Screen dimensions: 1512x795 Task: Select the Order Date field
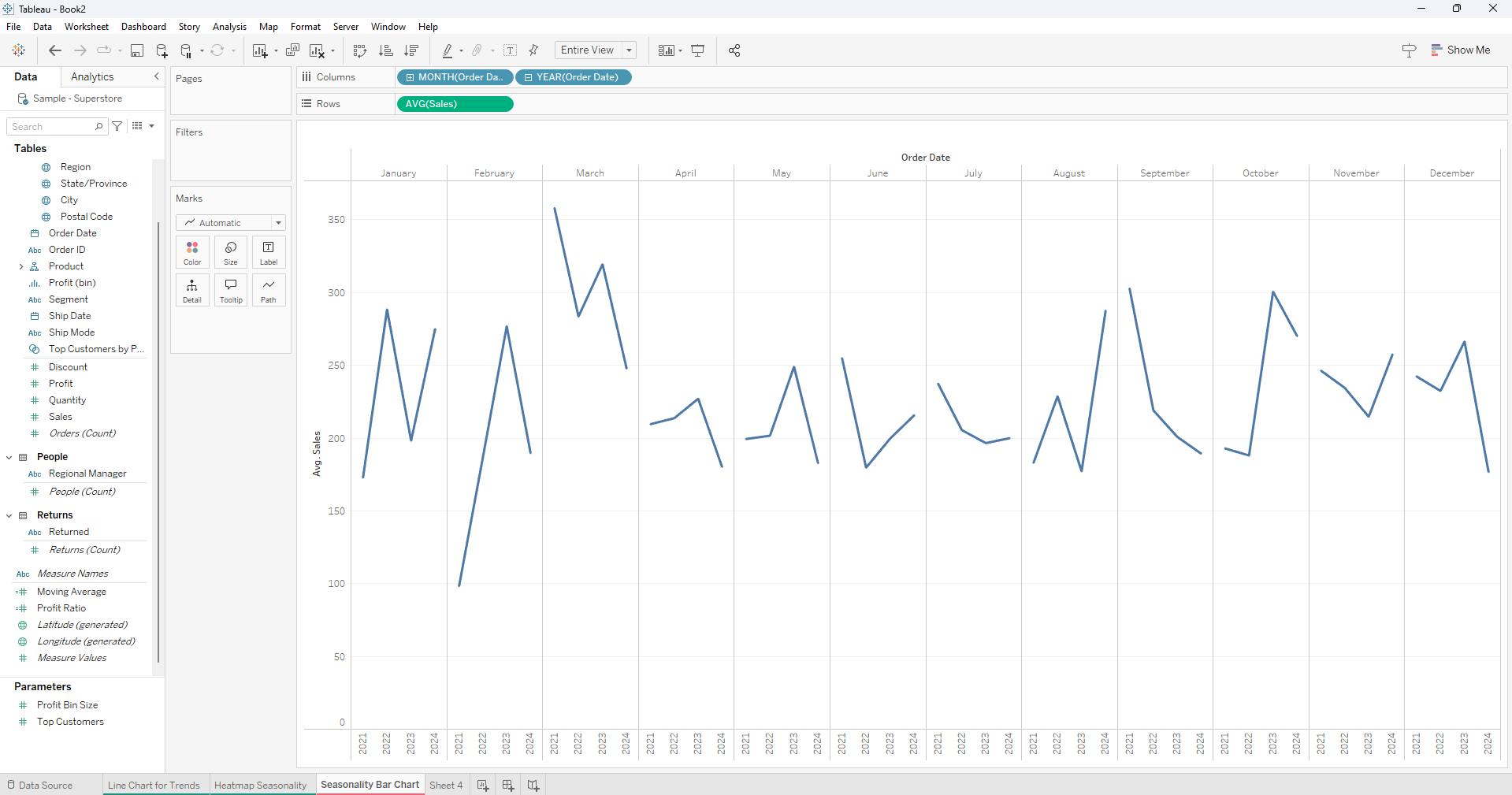tap(72, 233)
